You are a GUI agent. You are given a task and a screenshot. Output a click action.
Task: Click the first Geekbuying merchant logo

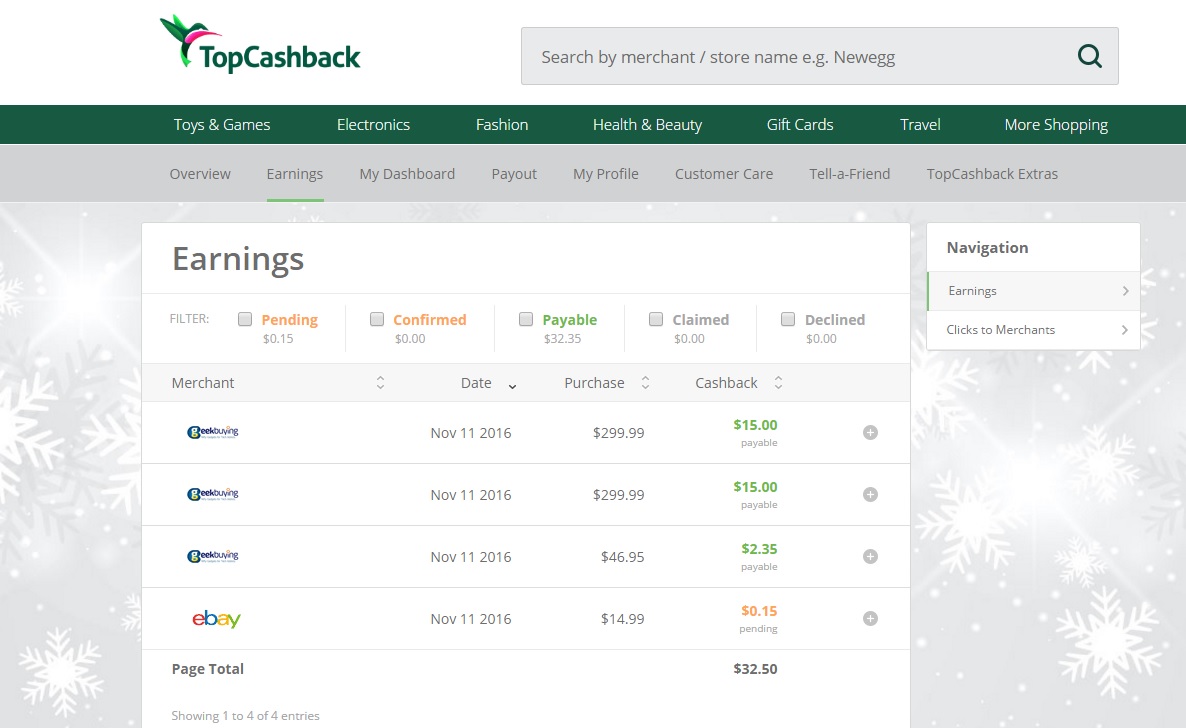point(212,433)
